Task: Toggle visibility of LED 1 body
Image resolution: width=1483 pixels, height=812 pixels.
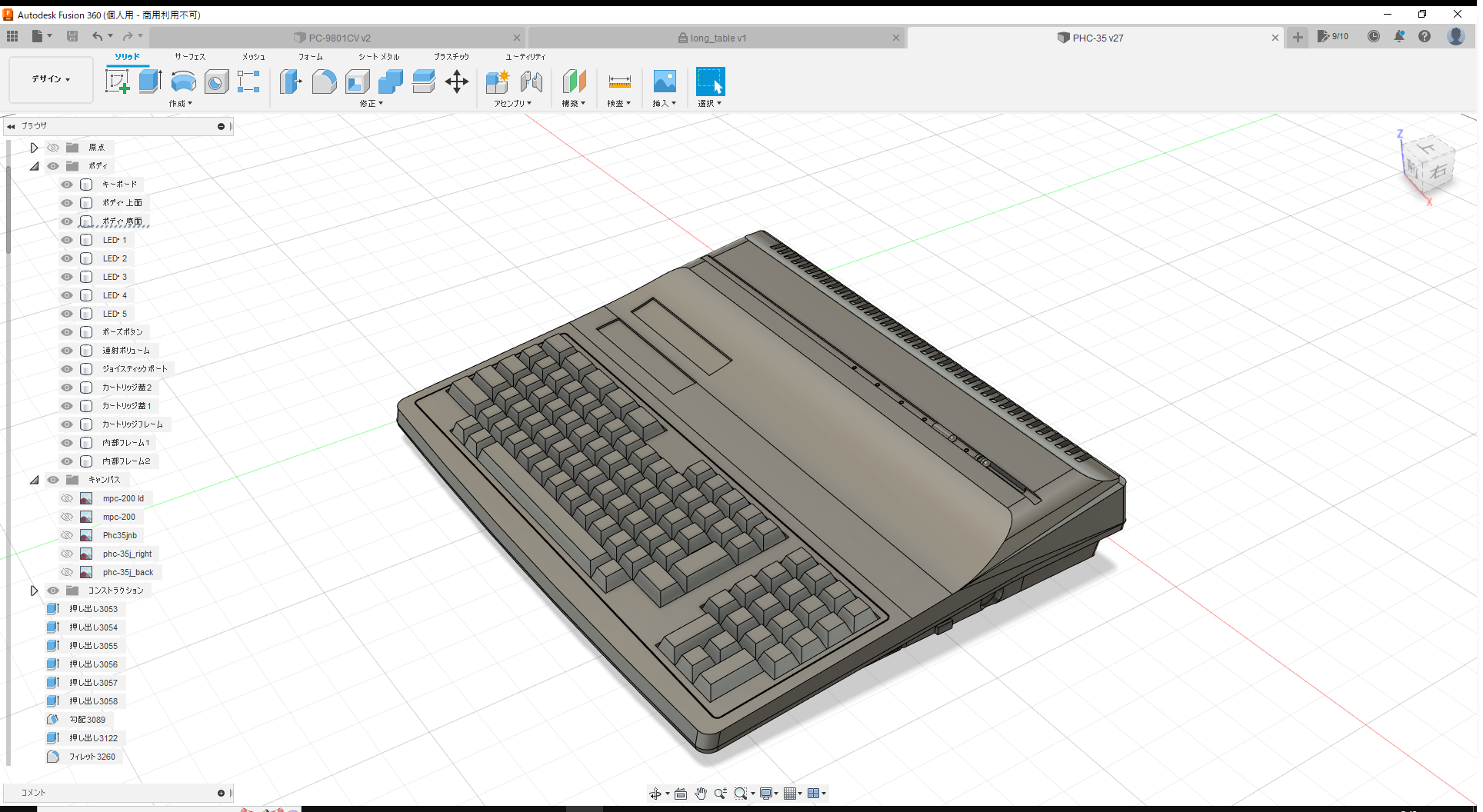Action: point(66,239)
